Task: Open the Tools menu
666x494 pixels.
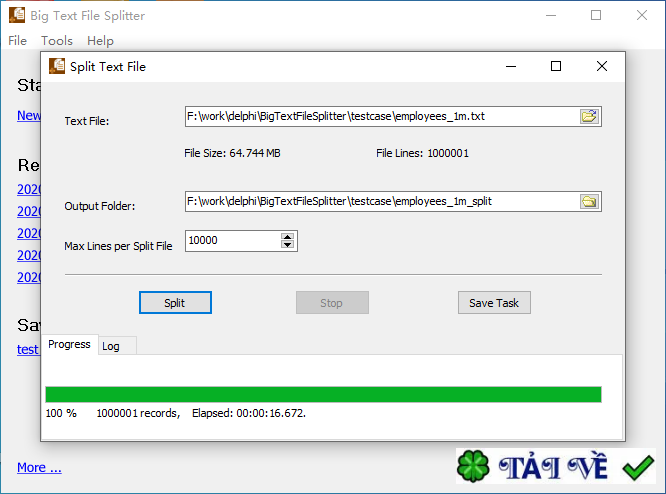Action: point(57,41)
